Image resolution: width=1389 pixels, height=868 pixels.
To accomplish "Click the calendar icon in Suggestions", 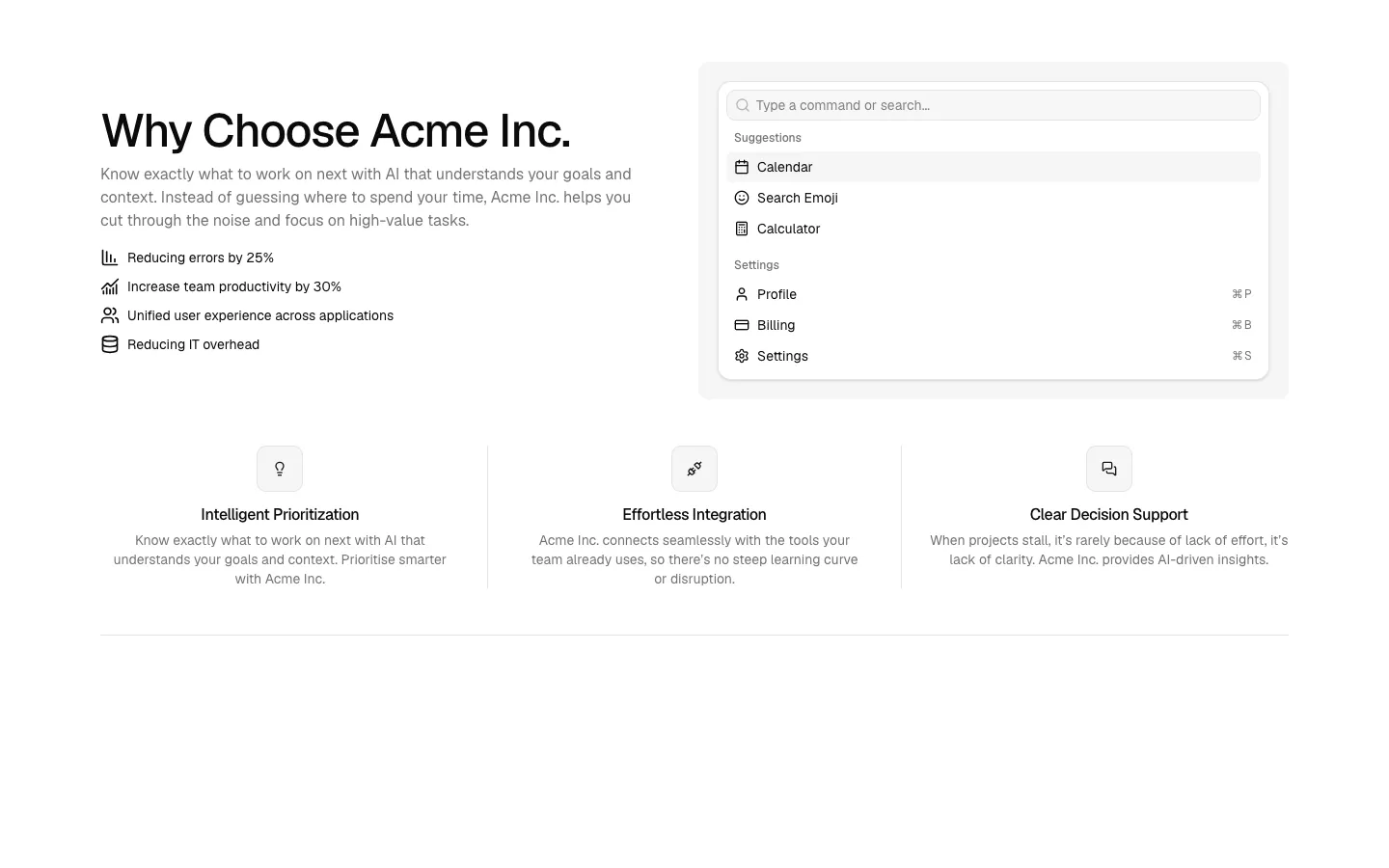I will coord(742,167).
